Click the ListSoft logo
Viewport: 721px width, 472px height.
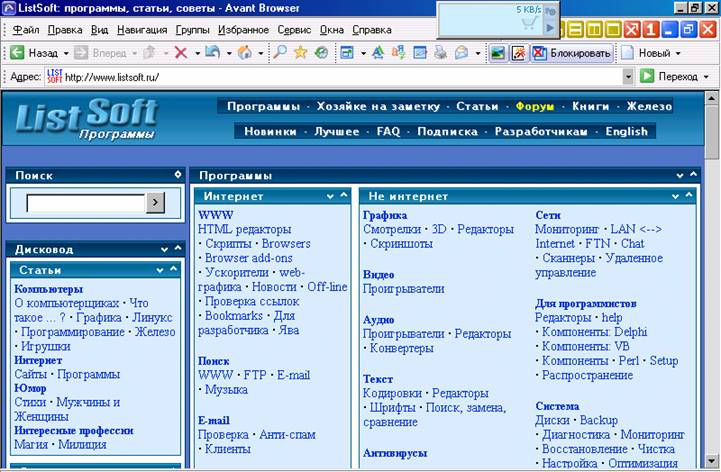click(x=87, y=119)
